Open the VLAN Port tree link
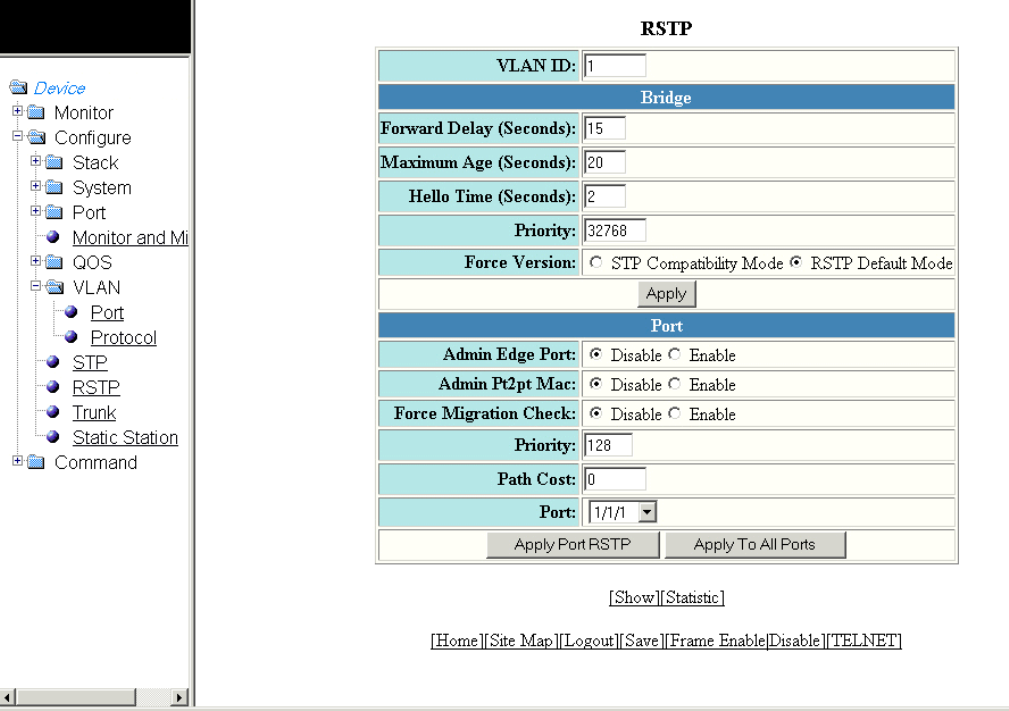This screenshot has height=711, width=1009. 107,313
